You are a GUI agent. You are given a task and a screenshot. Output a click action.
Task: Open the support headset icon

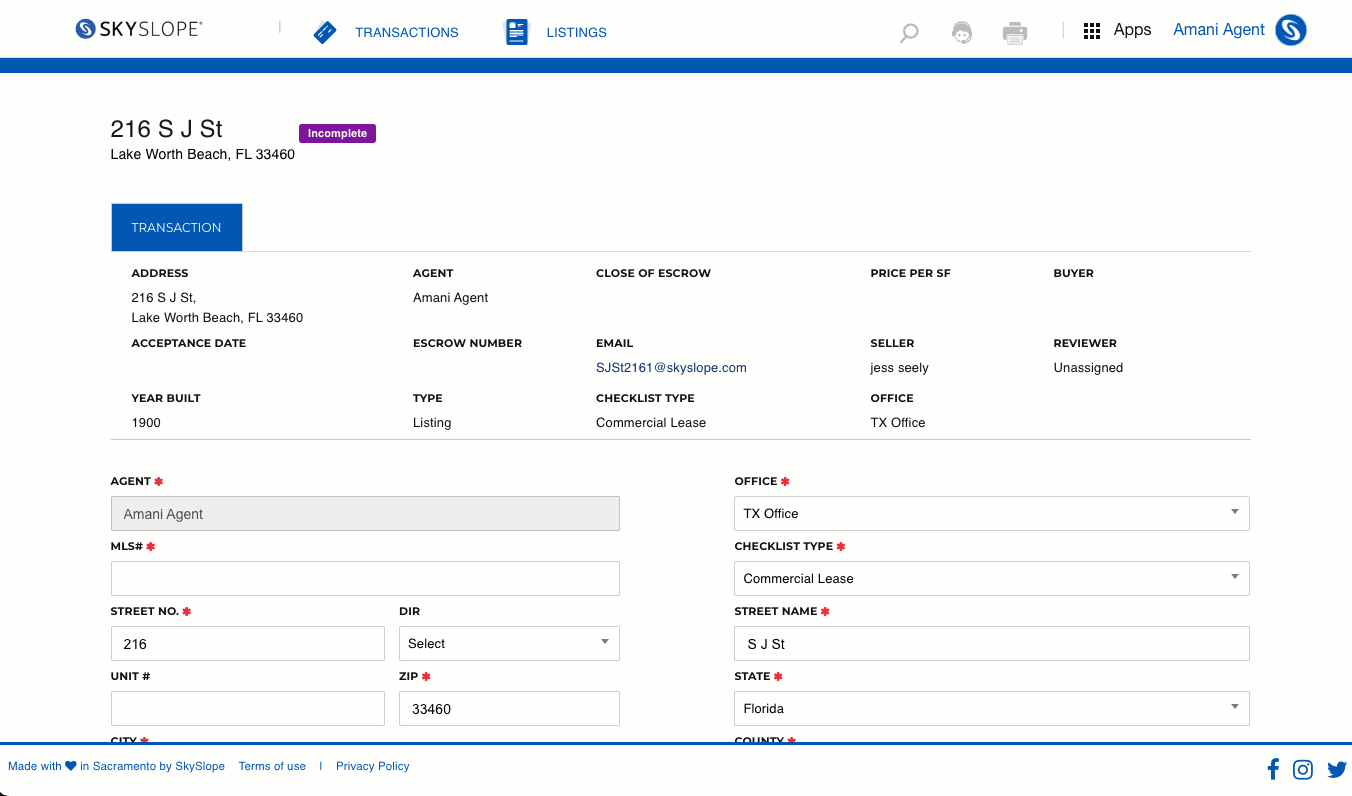[962, 32]
